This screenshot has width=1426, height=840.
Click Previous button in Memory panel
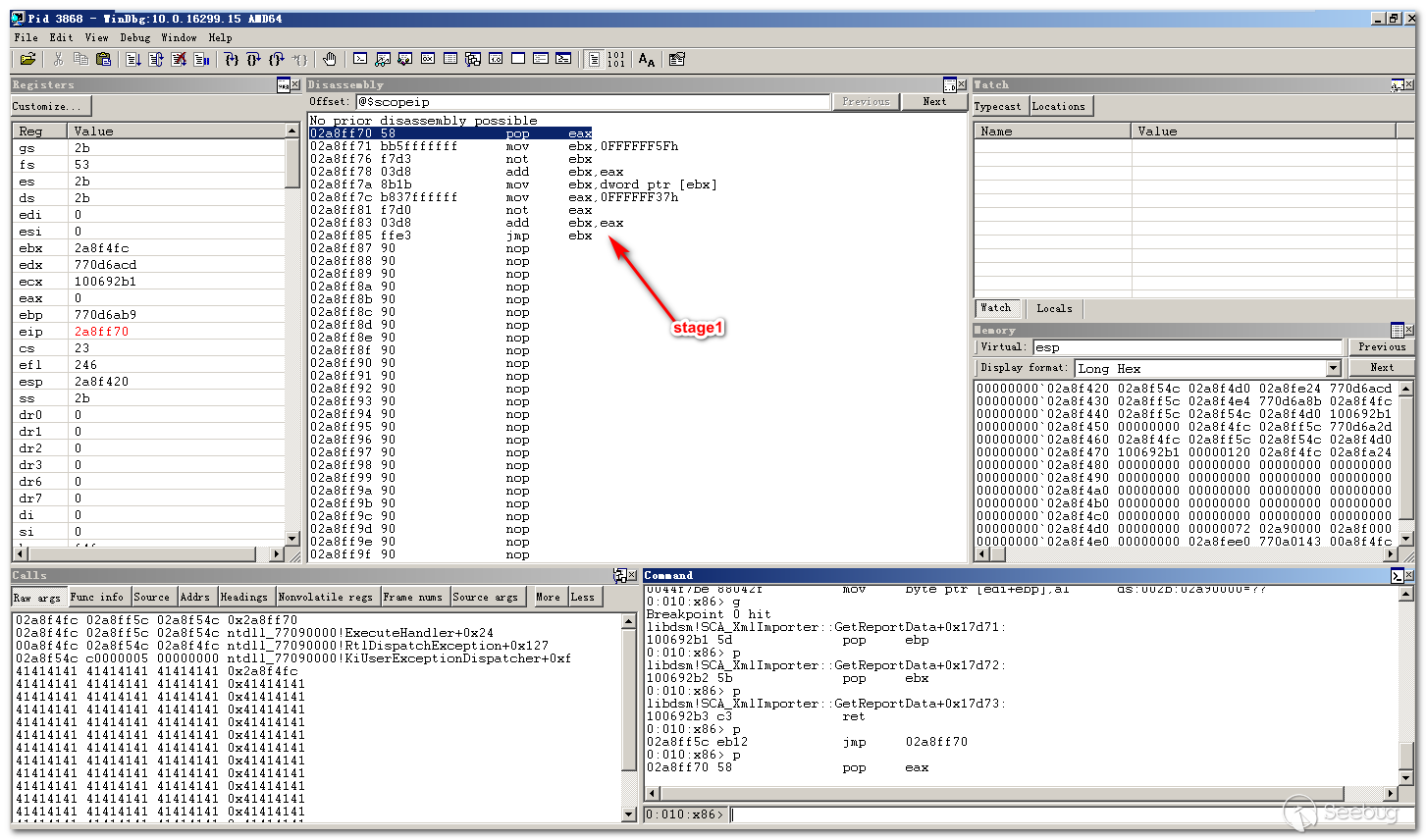(1382, 346)
